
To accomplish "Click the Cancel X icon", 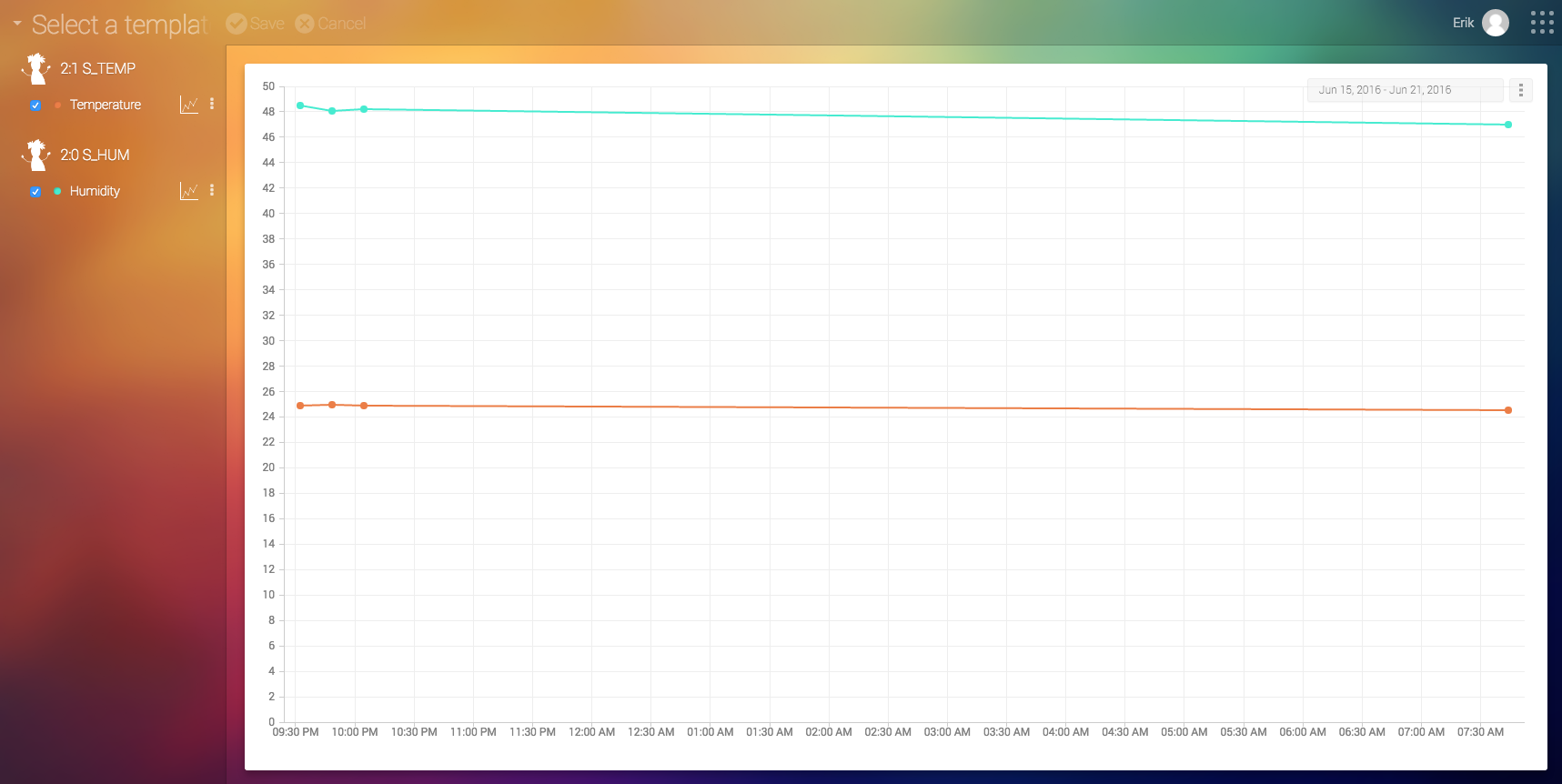I will (x=305, y=24).
